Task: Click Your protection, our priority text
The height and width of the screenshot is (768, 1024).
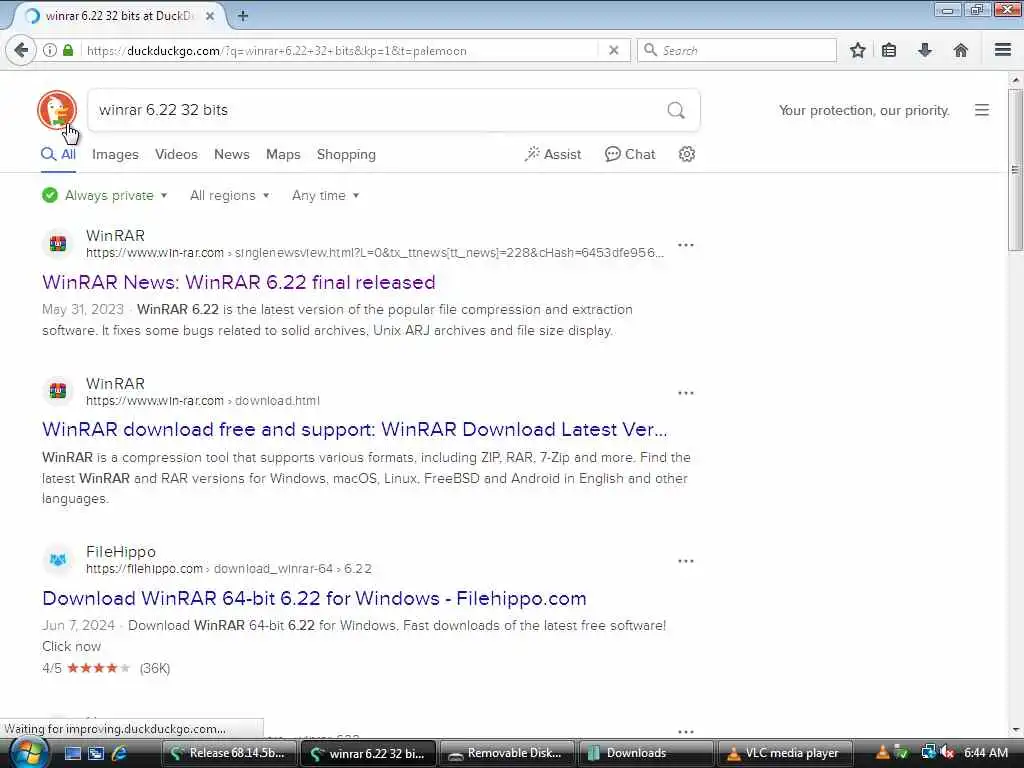Action: tap(864, 110)
